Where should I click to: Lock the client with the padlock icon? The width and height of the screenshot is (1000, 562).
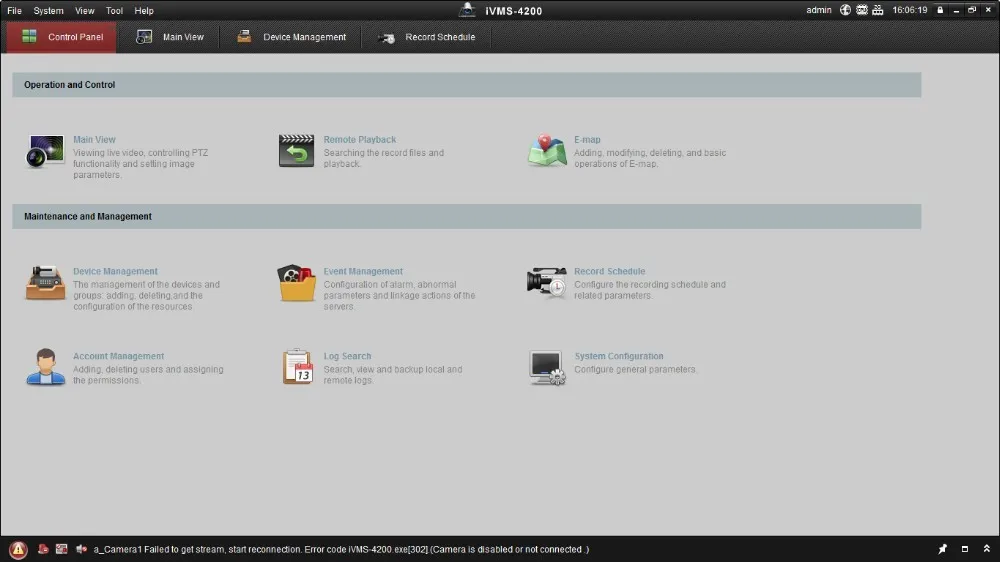point(939,10)
